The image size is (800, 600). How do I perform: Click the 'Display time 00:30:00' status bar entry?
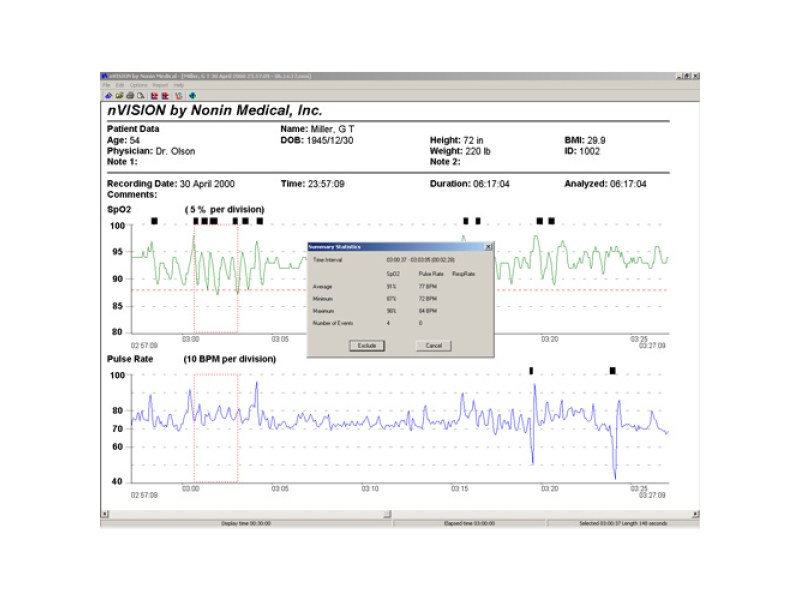pyautogui.click(x=246, y=523)
